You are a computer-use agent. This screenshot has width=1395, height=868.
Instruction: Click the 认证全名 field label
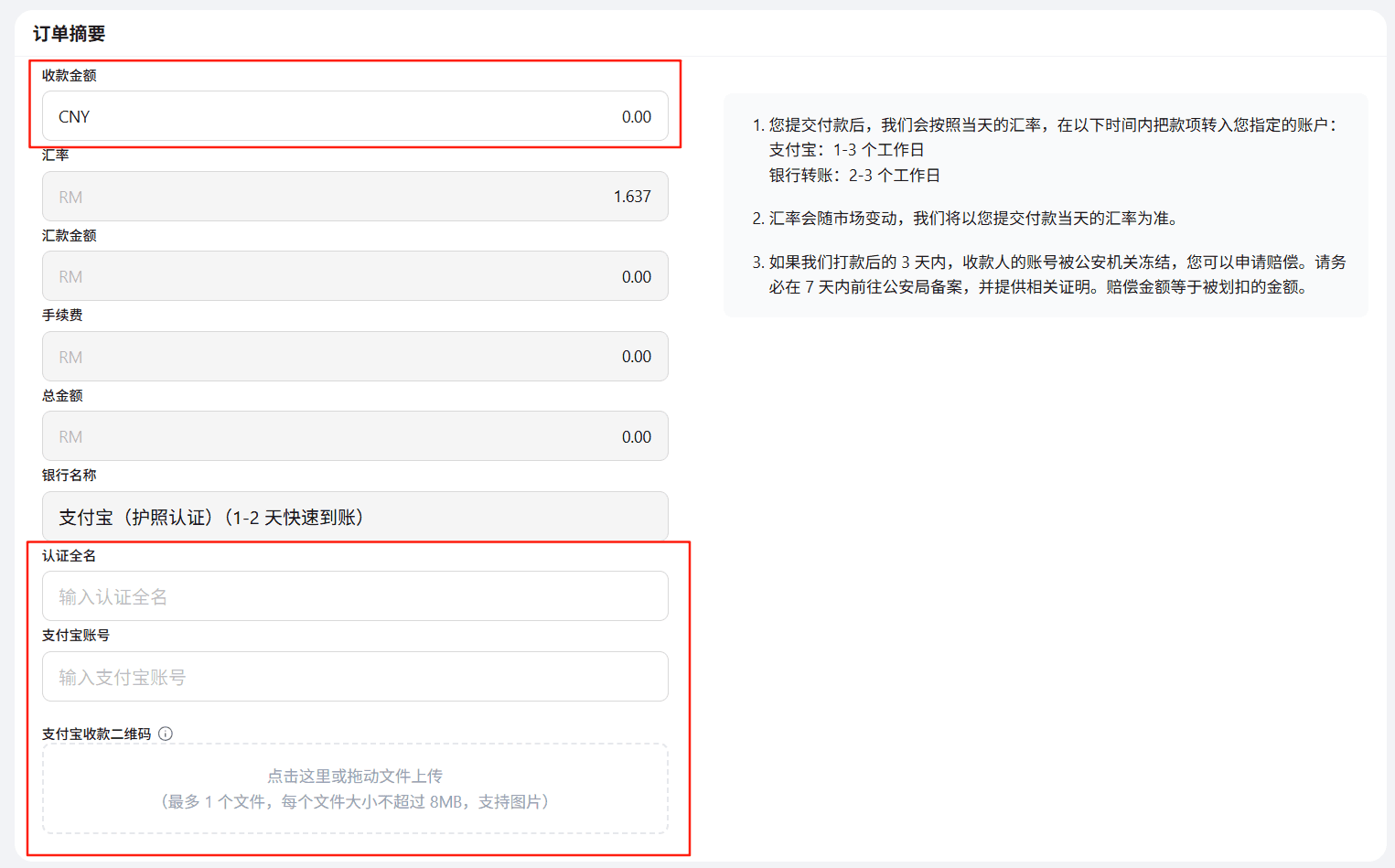click(68, 555)
